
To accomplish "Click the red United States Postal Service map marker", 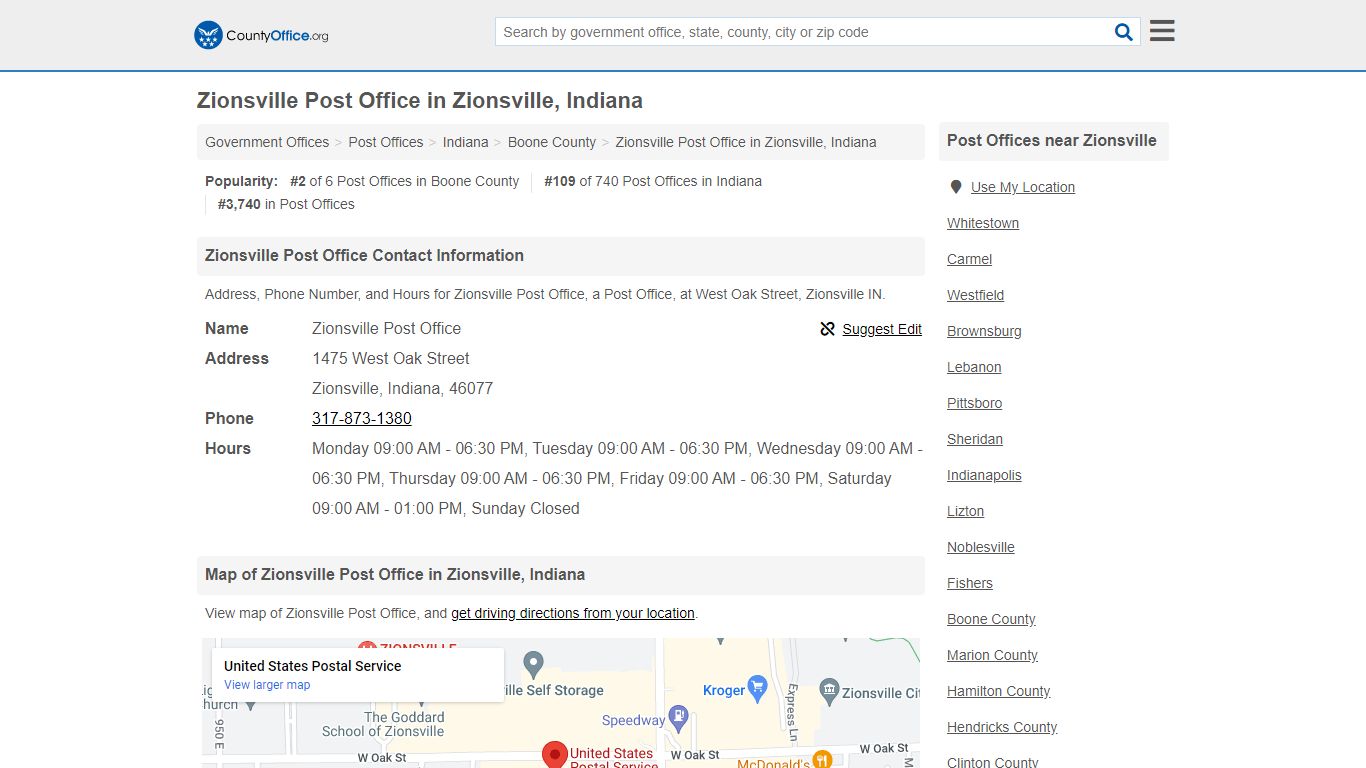I will pyautogui.click(x=554, y=754).
